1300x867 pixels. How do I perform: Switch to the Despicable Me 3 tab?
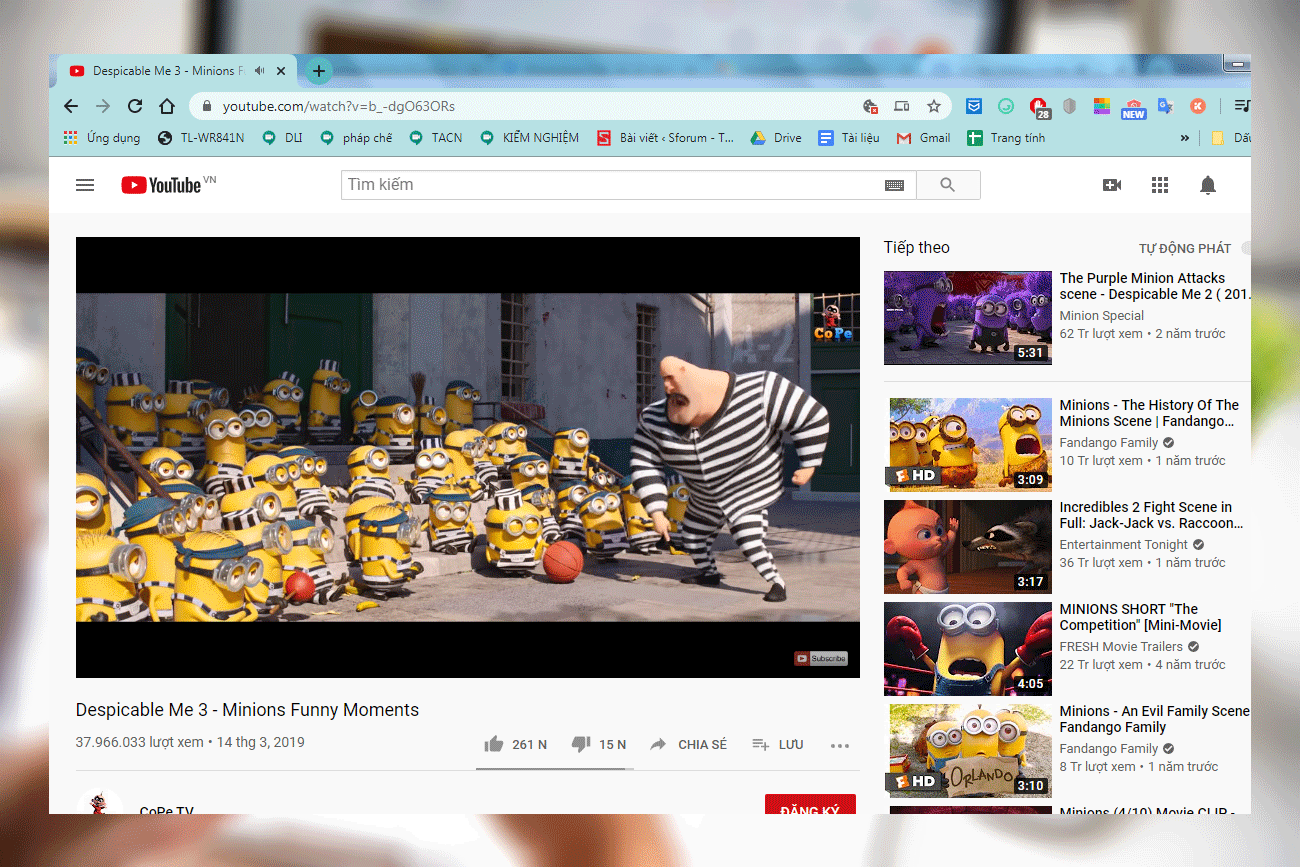point(178,71)
